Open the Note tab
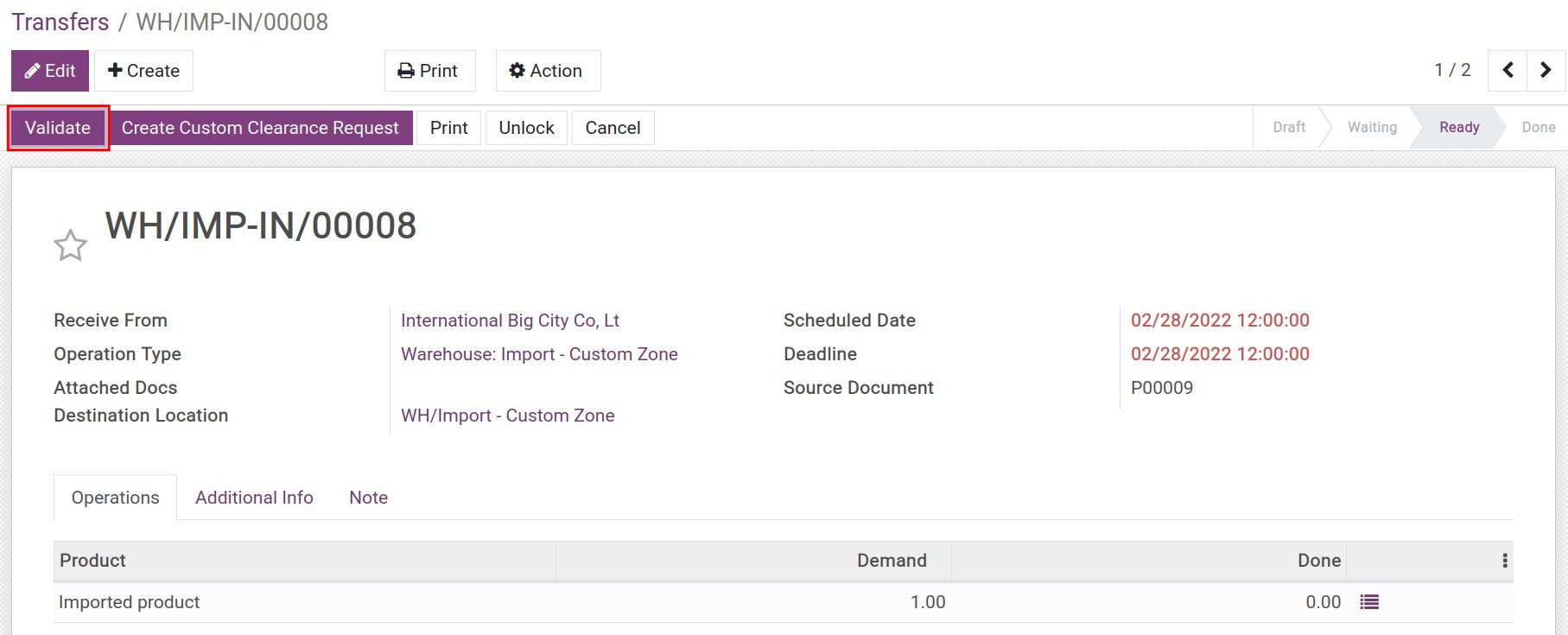 pyautogui.click(x=368, y=498)
